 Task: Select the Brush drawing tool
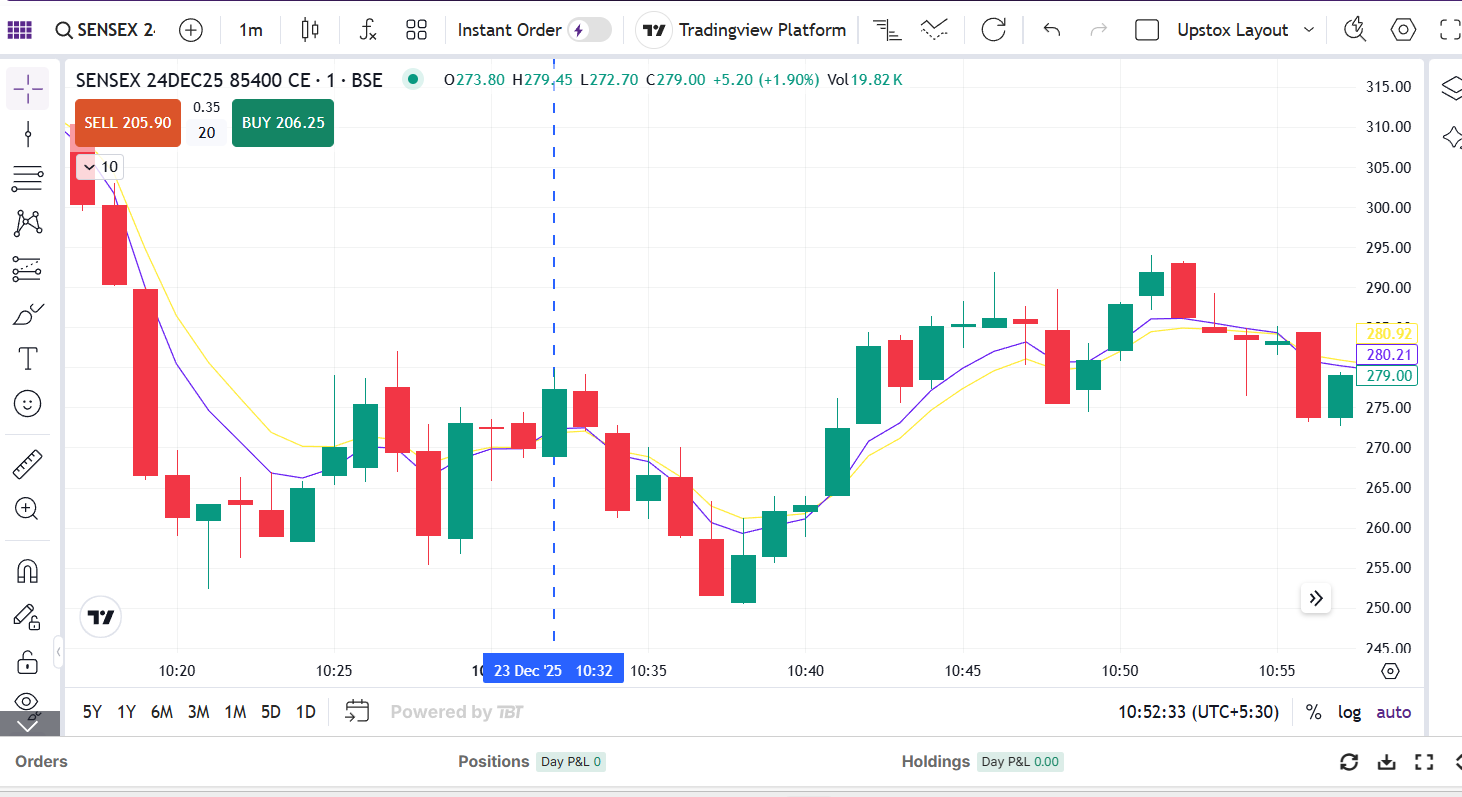(28, 315)
